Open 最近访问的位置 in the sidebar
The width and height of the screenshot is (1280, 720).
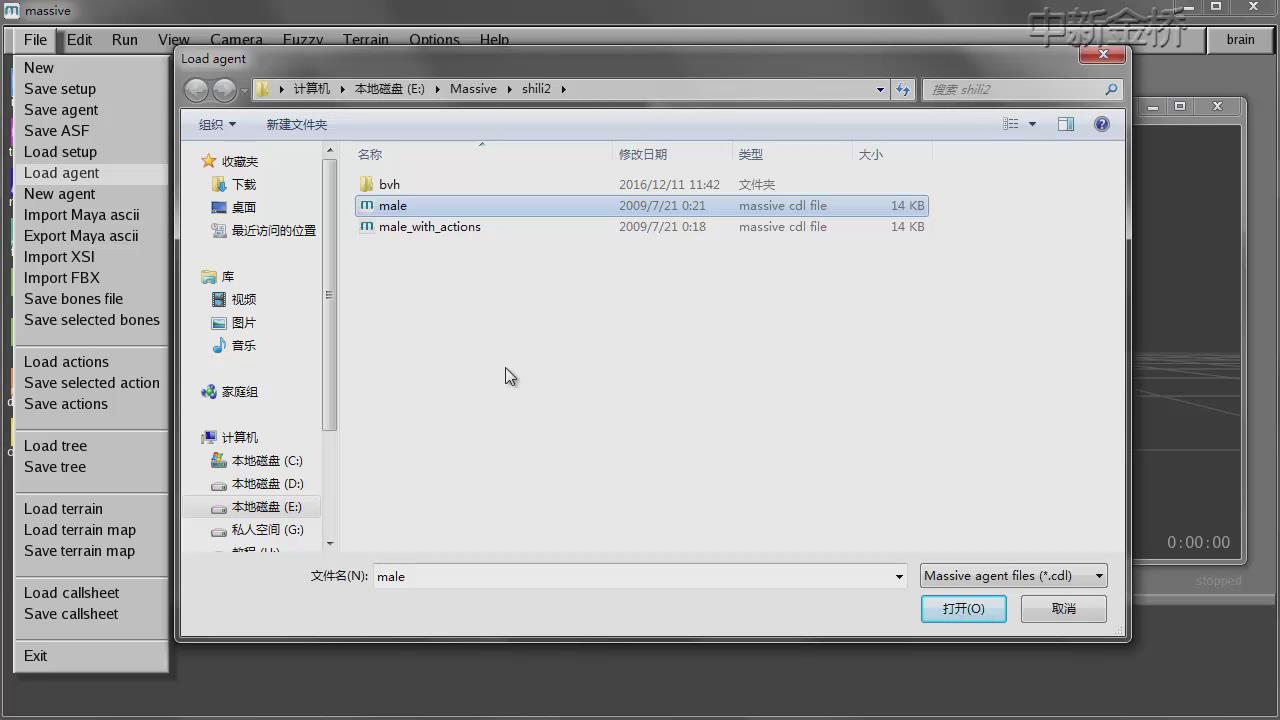tap(273, 230)
